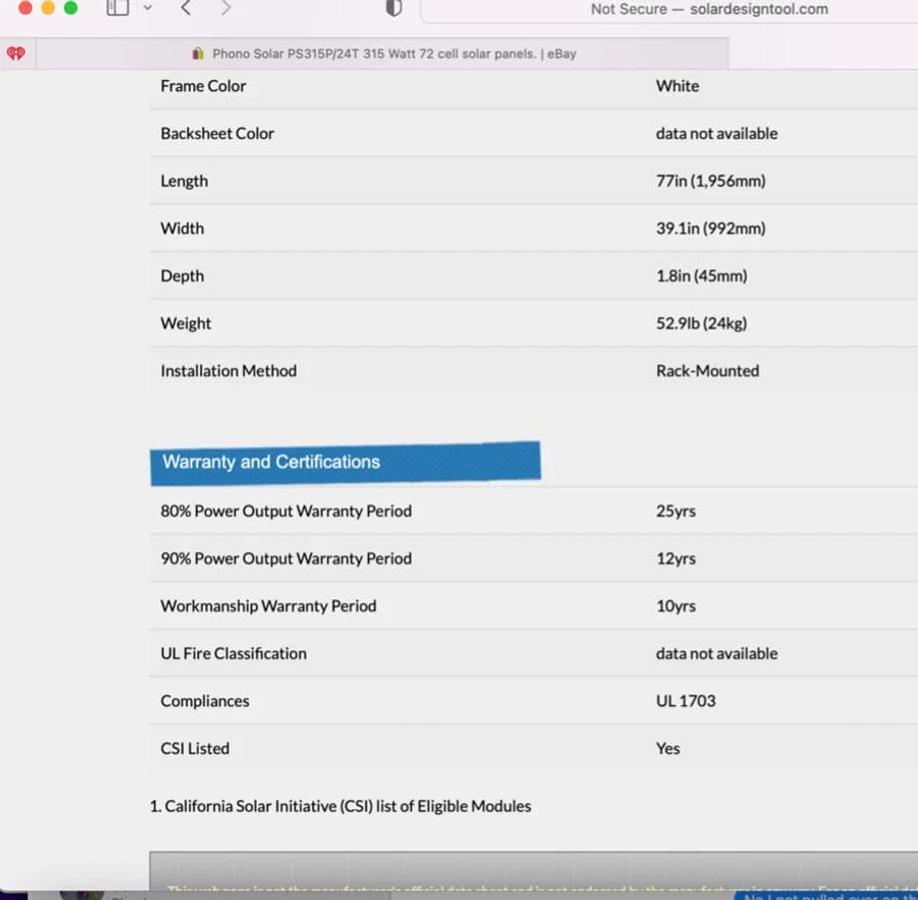
Task: Open the pinned iHeartRadio tab
Action: [x=16, y=54]
